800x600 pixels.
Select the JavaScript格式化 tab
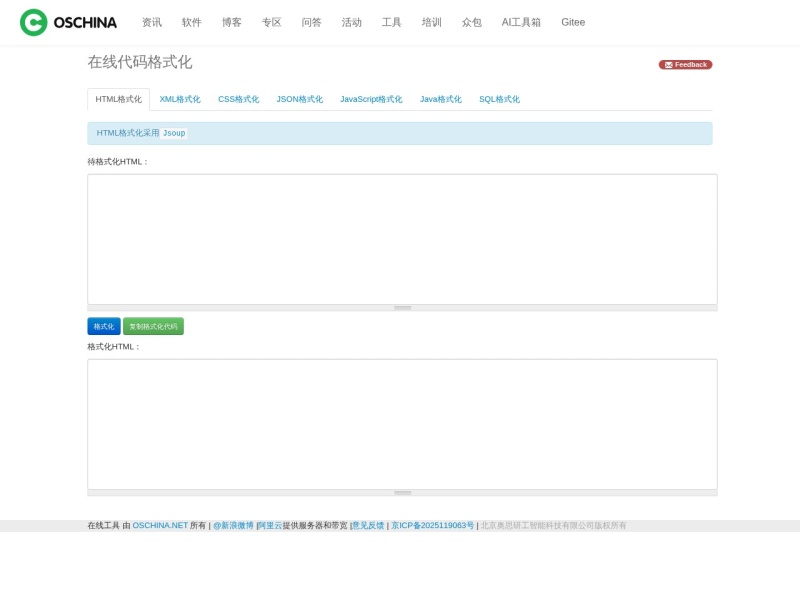[x=371, y=99]
